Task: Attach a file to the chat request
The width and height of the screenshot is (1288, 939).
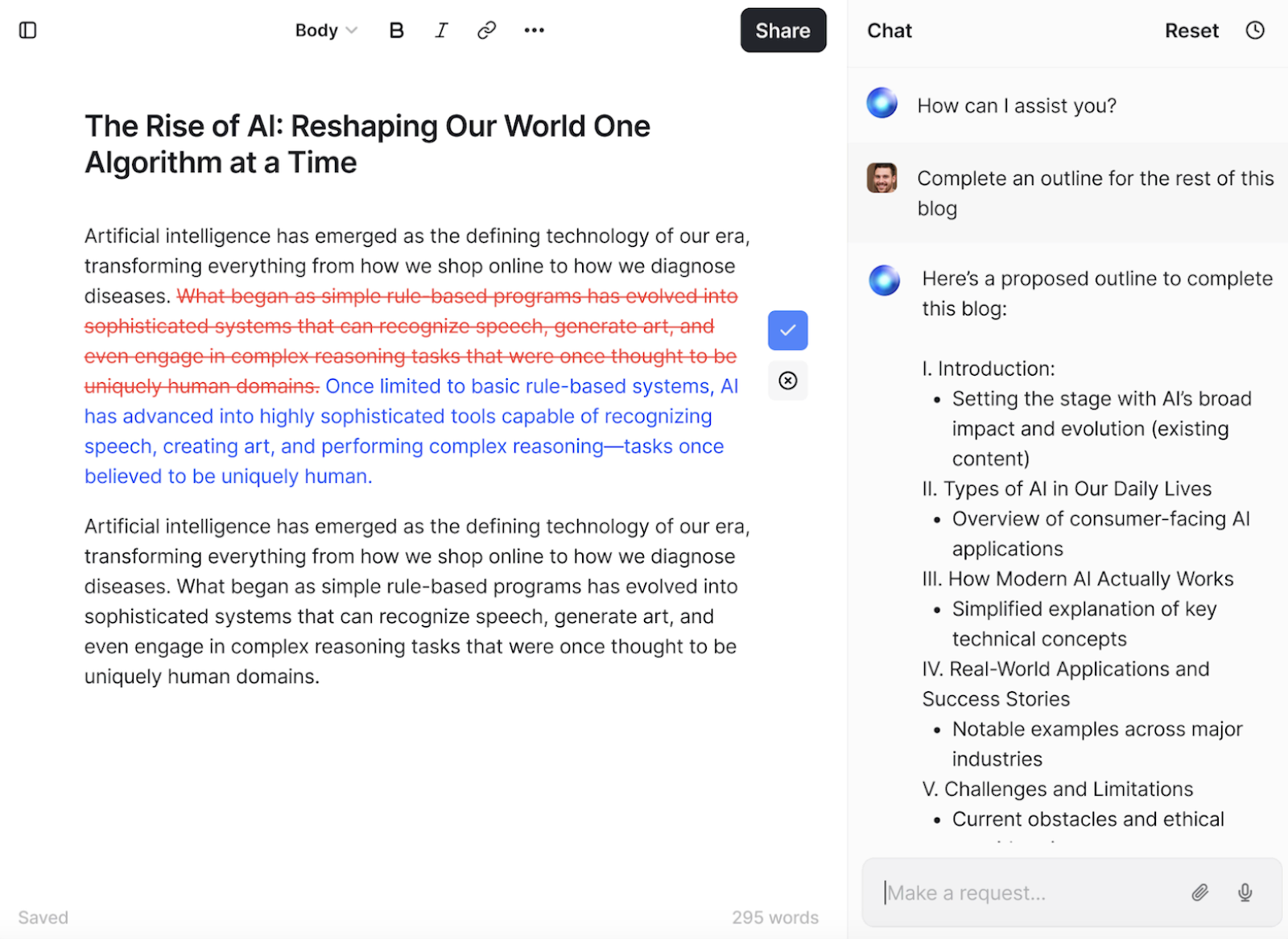Action: click(1199, 892)
